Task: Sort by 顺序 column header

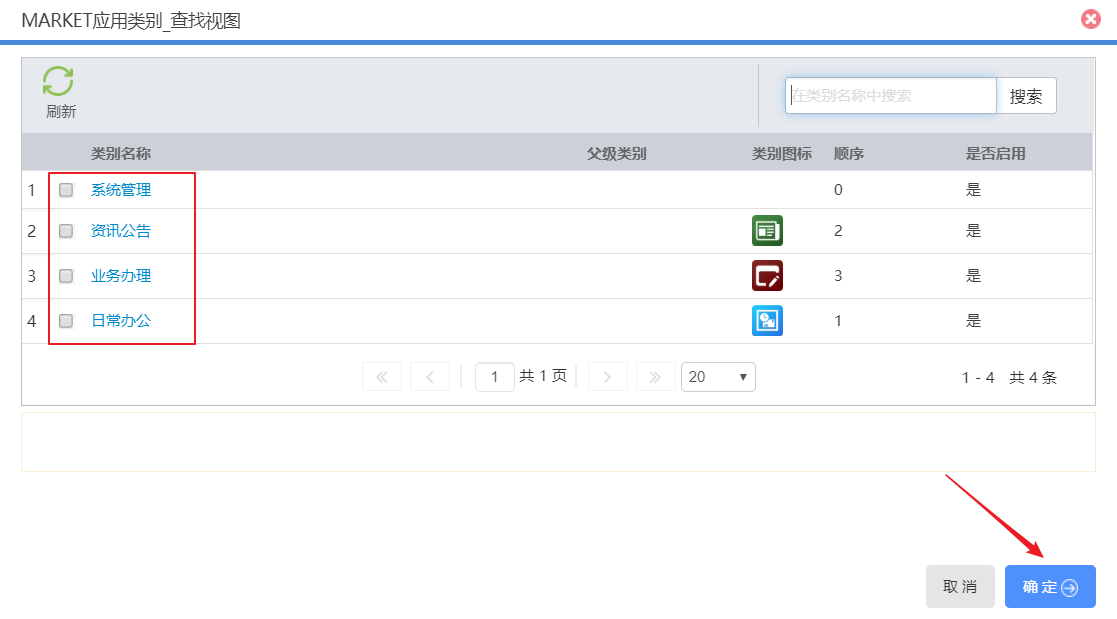Action: click(848, 154)
